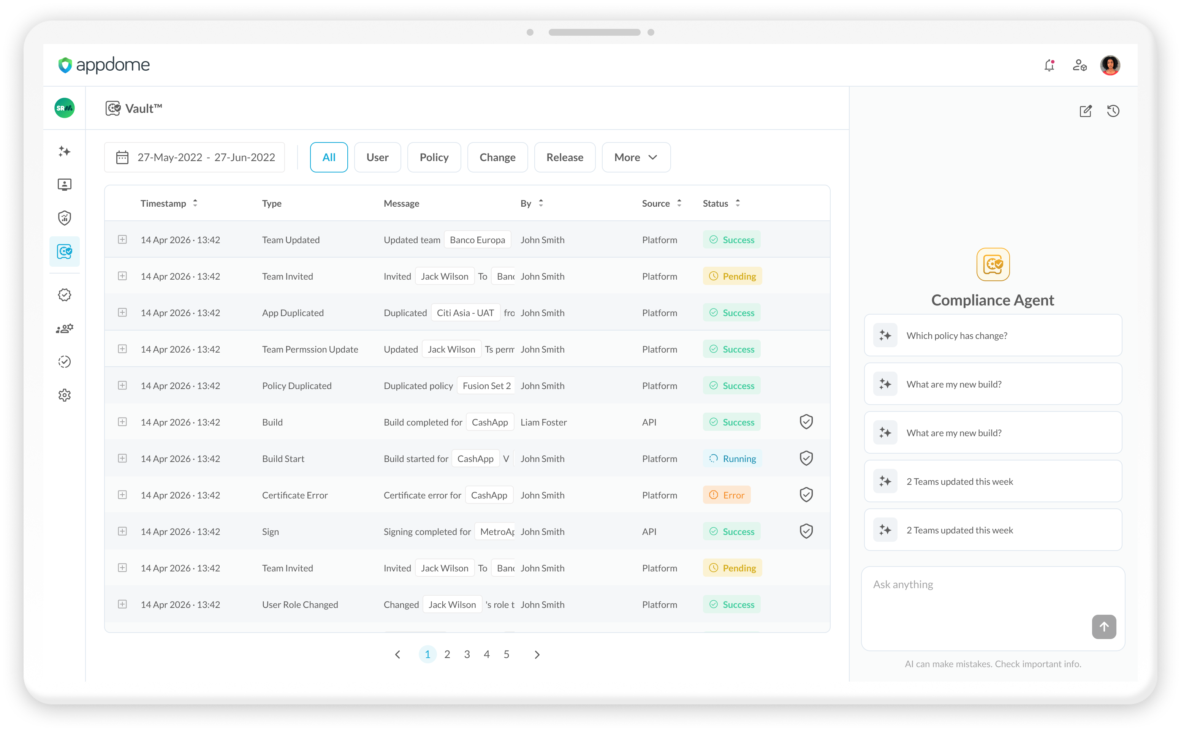Start a new chat with the edit icon
Image resolution: width=1181 pixels, height=731 pixels.
coord(1085,111)
